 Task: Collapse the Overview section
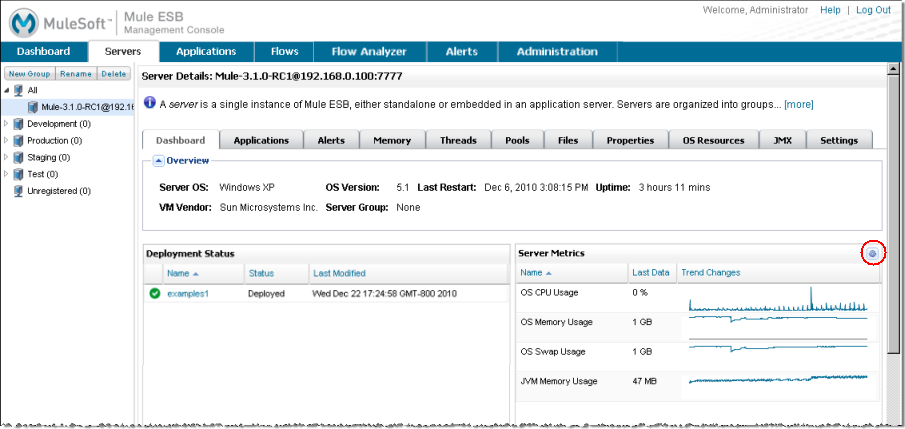point(158,160)
